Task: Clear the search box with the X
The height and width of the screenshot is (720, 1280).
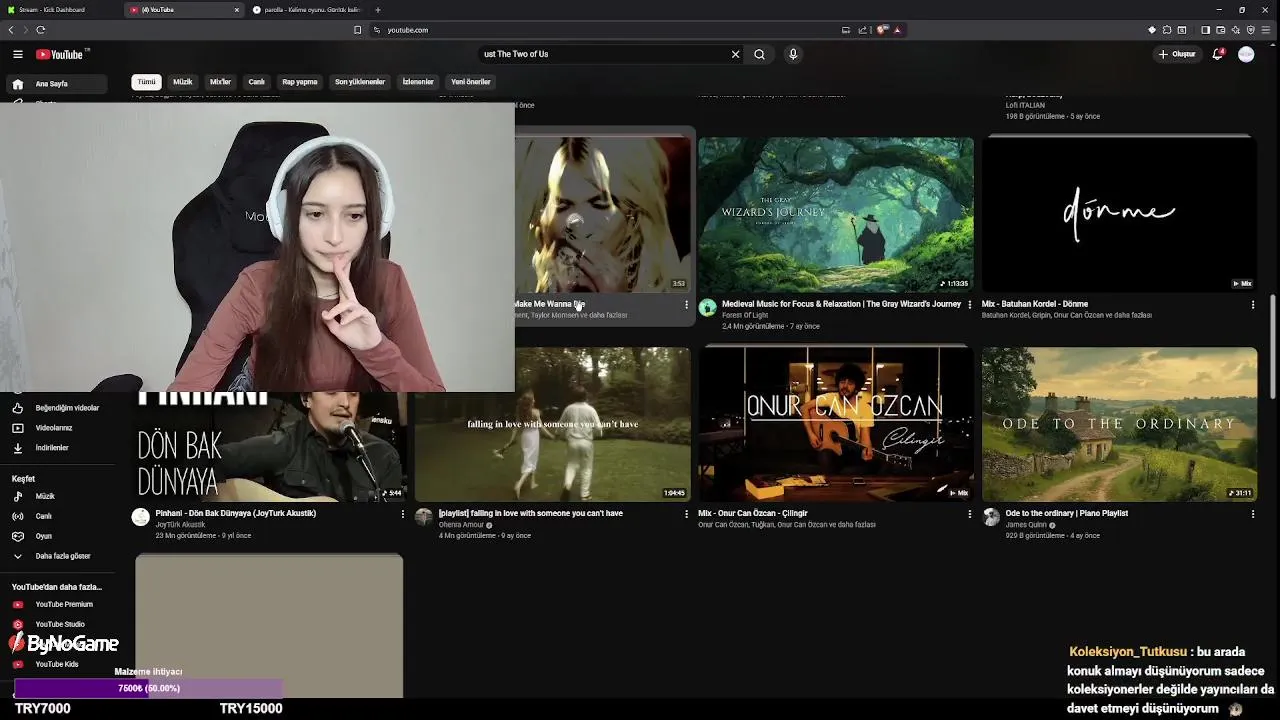Action: coord(735,54)
